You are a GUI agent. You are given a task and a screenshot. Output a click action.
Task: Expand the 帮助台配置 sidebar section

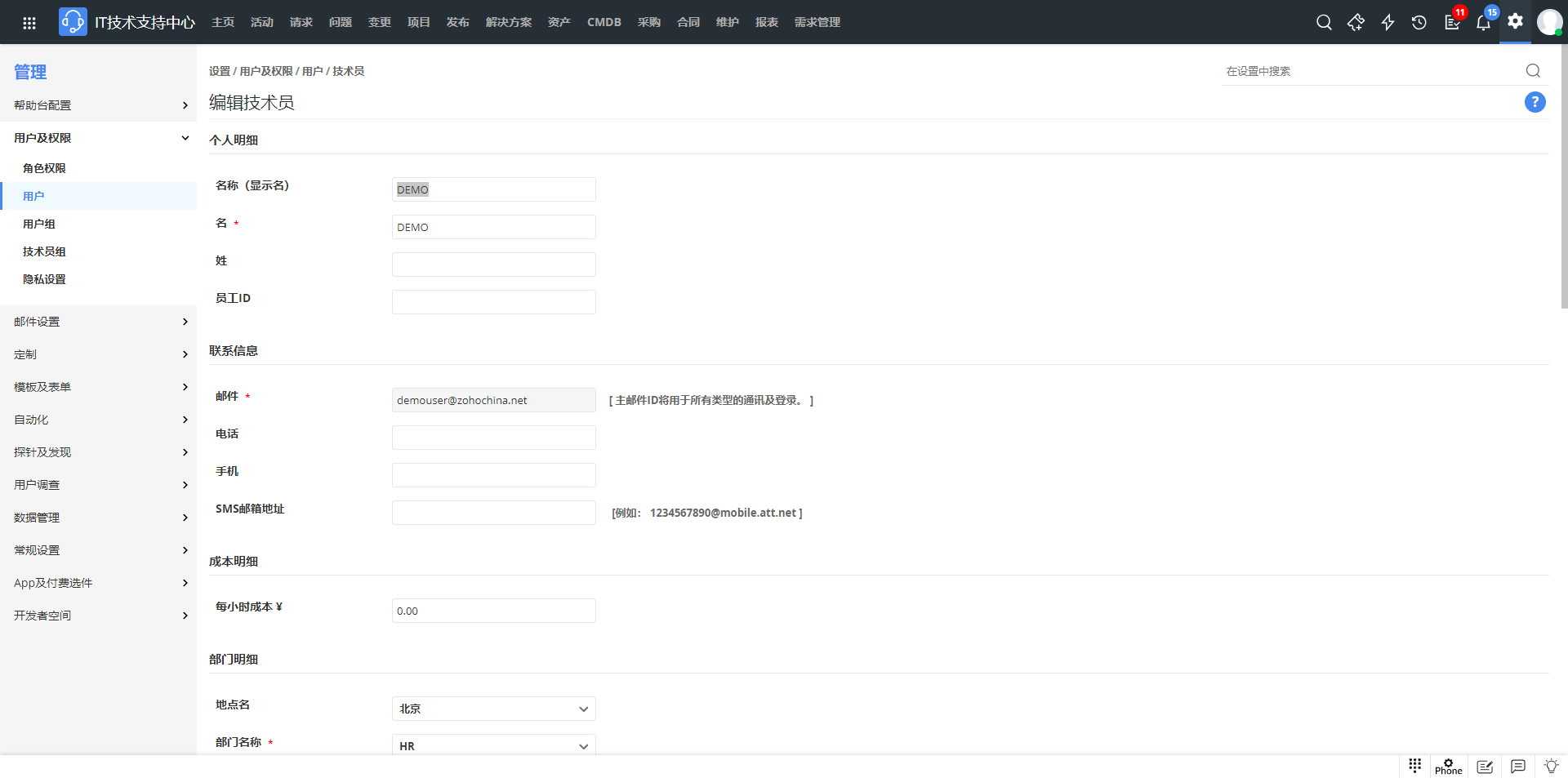(99, 105)
